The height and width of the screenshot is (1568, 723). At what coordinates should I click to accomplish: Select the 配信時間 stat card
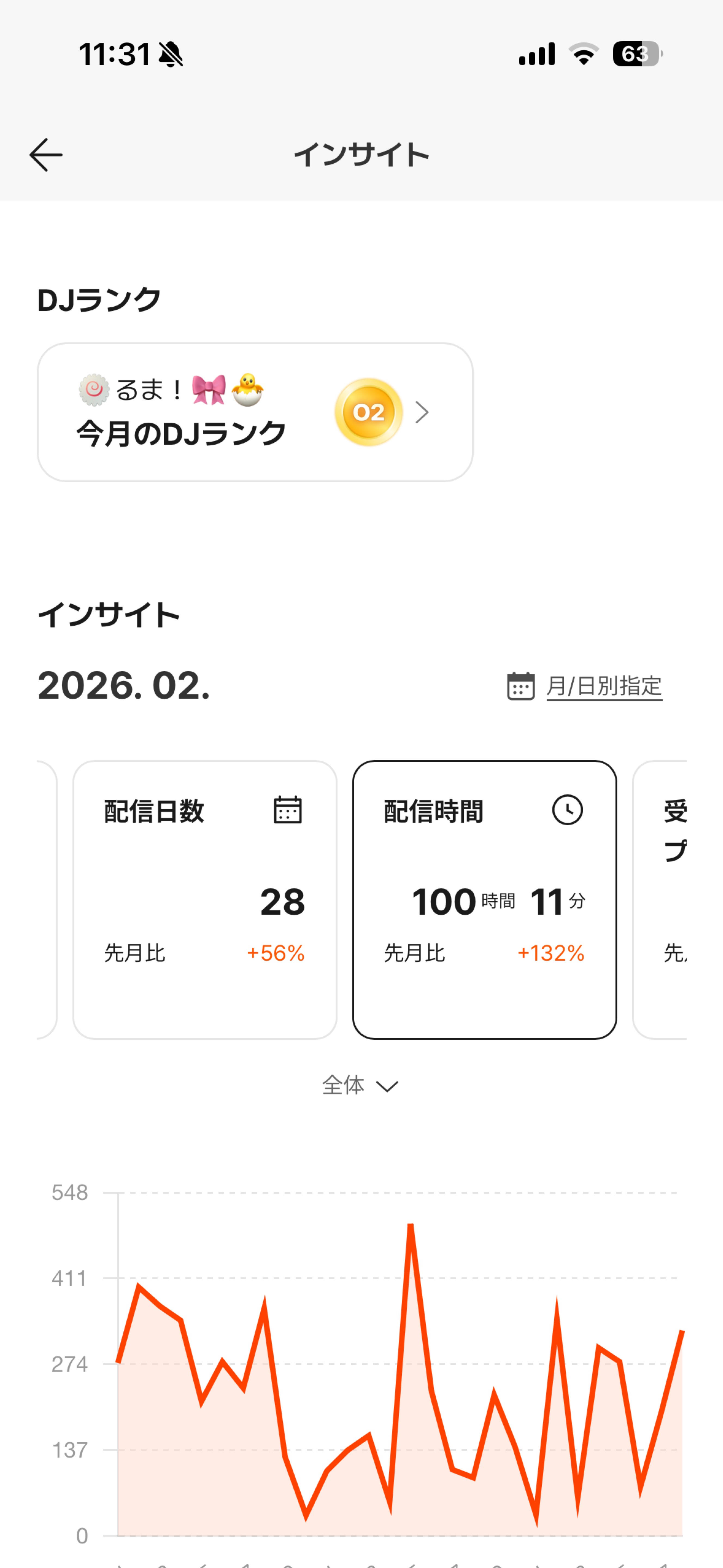pos(484,899)
